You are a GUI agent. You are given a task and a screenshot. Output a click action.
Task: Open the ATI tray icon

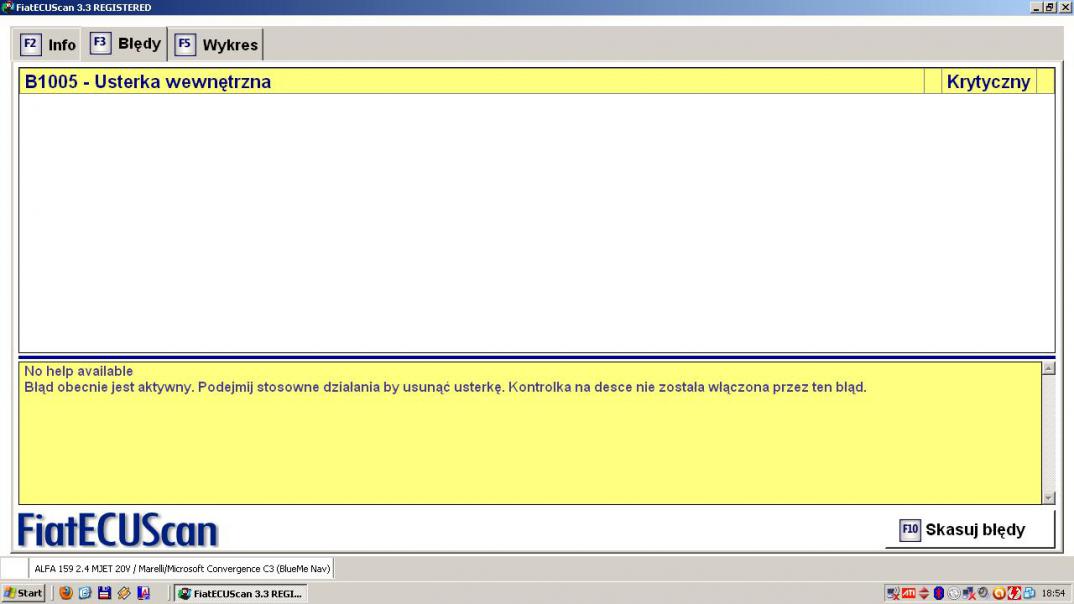tap(909, 594)
